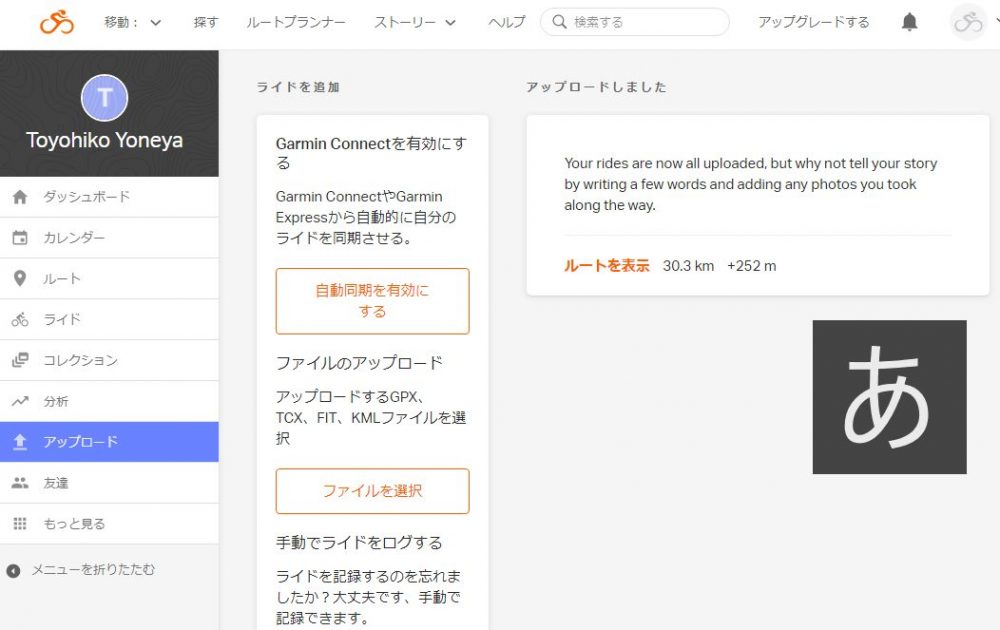The height and width of the screenshot is (630, 1000).
Task: Open もっと見る in sidebar
Action: [109, 524]
